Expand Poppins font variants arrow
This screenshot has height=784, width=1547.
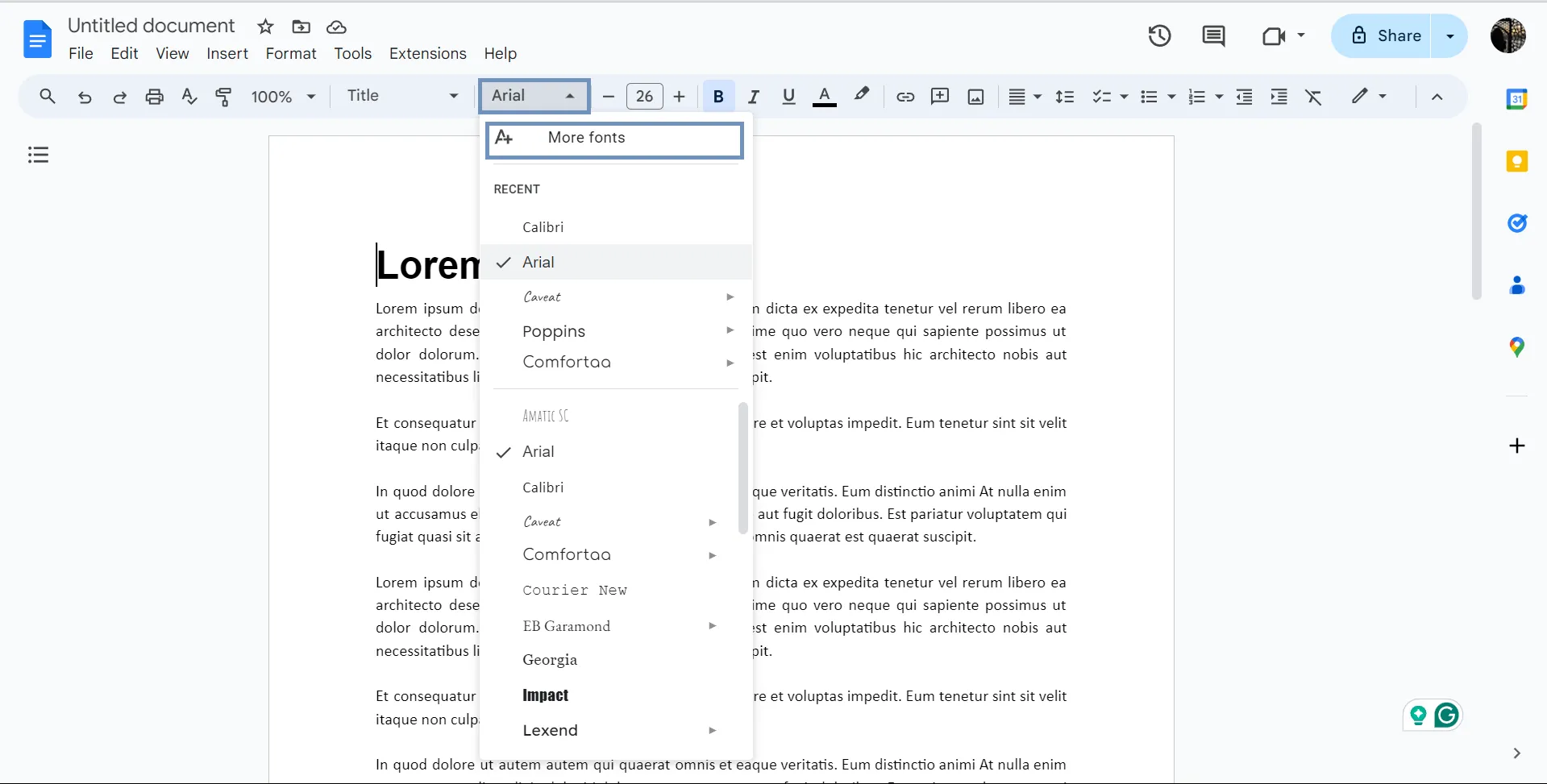tap(730, 330)
